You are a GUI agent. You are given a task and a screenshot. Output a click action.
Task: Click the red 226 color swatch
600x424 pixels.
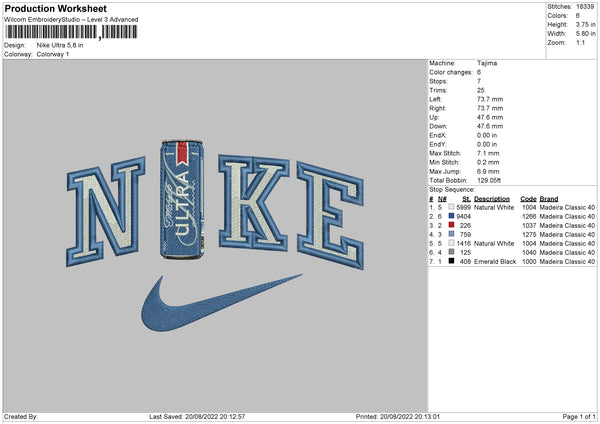point(451,225)
